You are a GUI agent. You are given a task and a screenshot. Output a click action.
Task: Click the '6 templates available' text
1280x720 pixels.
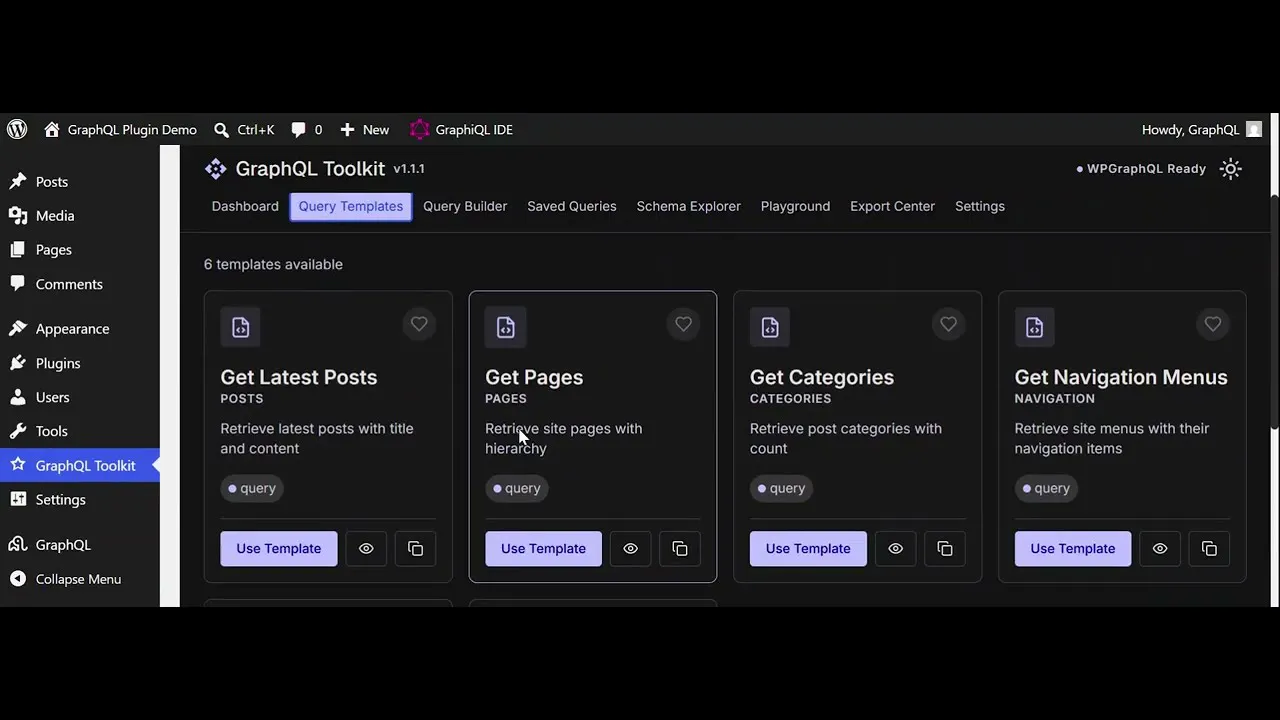[273, 264]
